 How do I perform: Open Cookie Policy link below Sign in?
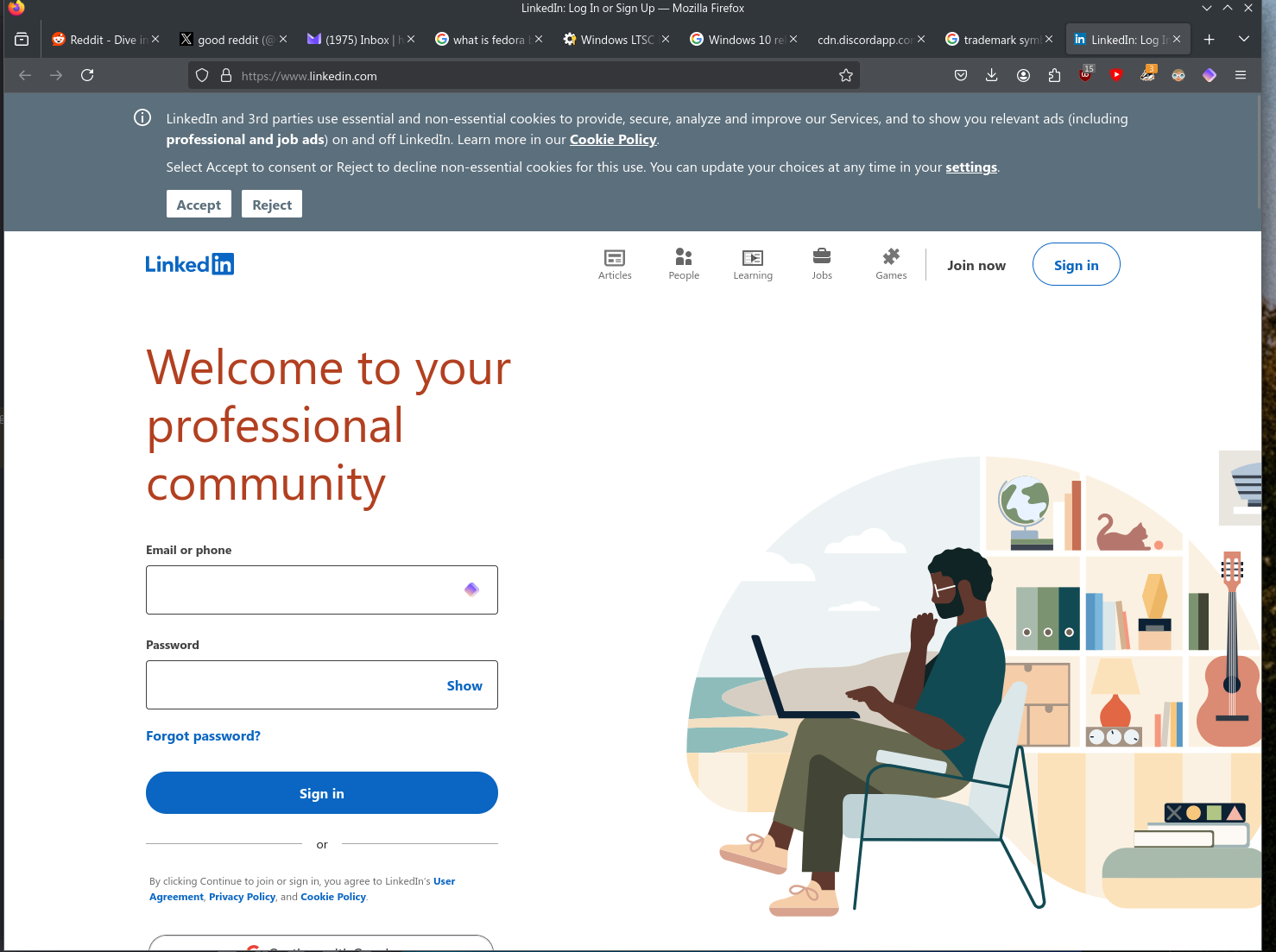coord(333,898)
